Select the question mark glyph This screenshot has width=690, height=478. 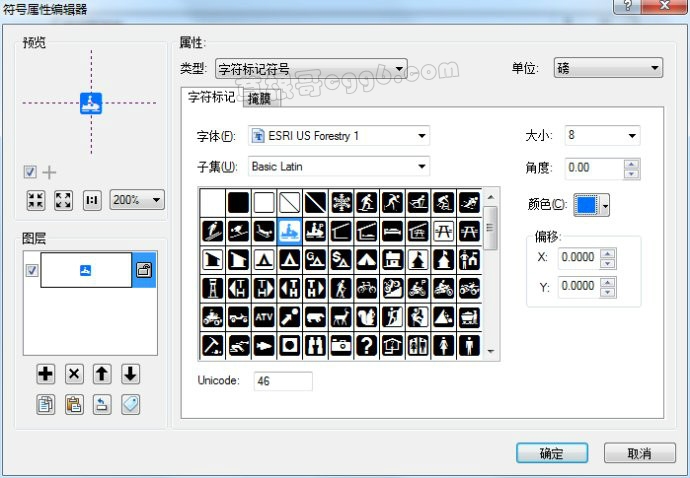(x=367, y=346)
